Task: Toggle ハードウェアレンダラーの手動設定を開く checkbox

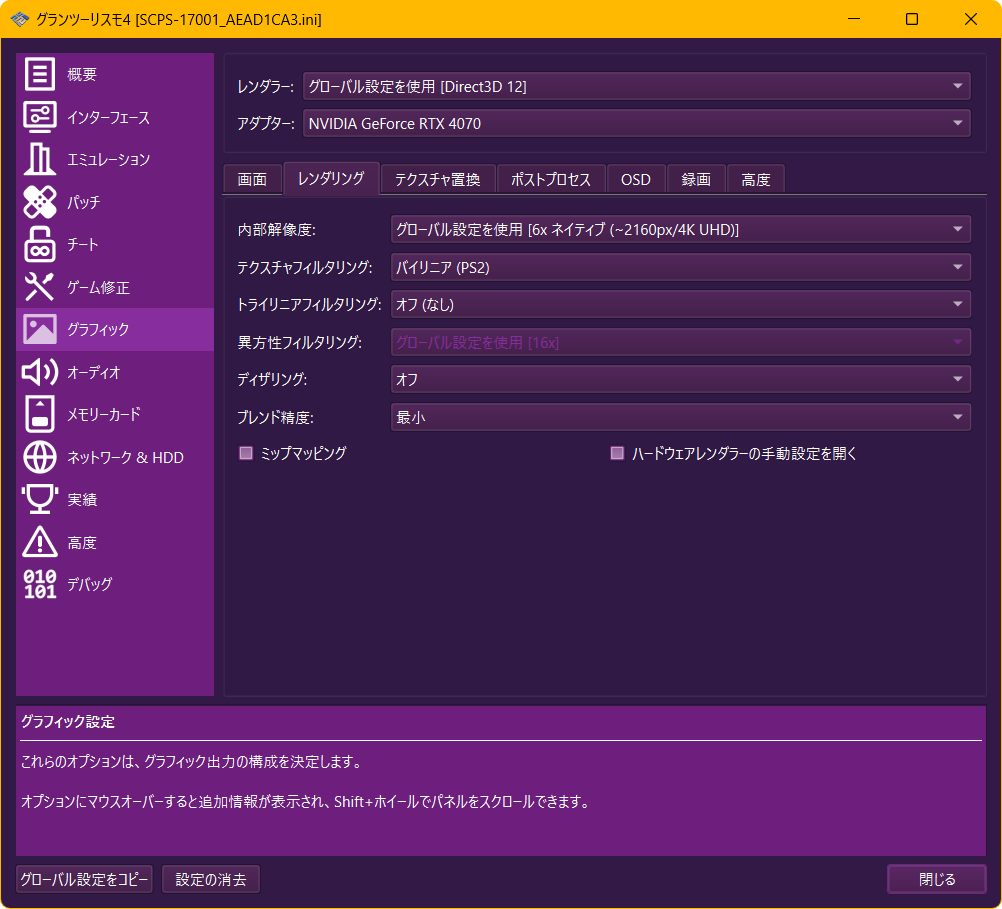Action: coord(617,454)
